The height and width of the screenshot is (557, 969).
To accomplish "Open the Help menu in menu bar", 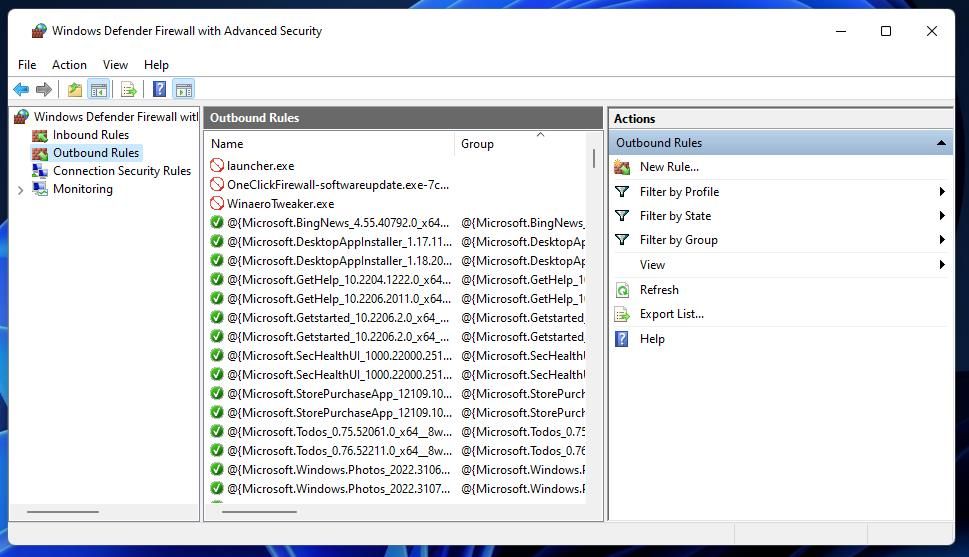I will click(x=156, y=65).
